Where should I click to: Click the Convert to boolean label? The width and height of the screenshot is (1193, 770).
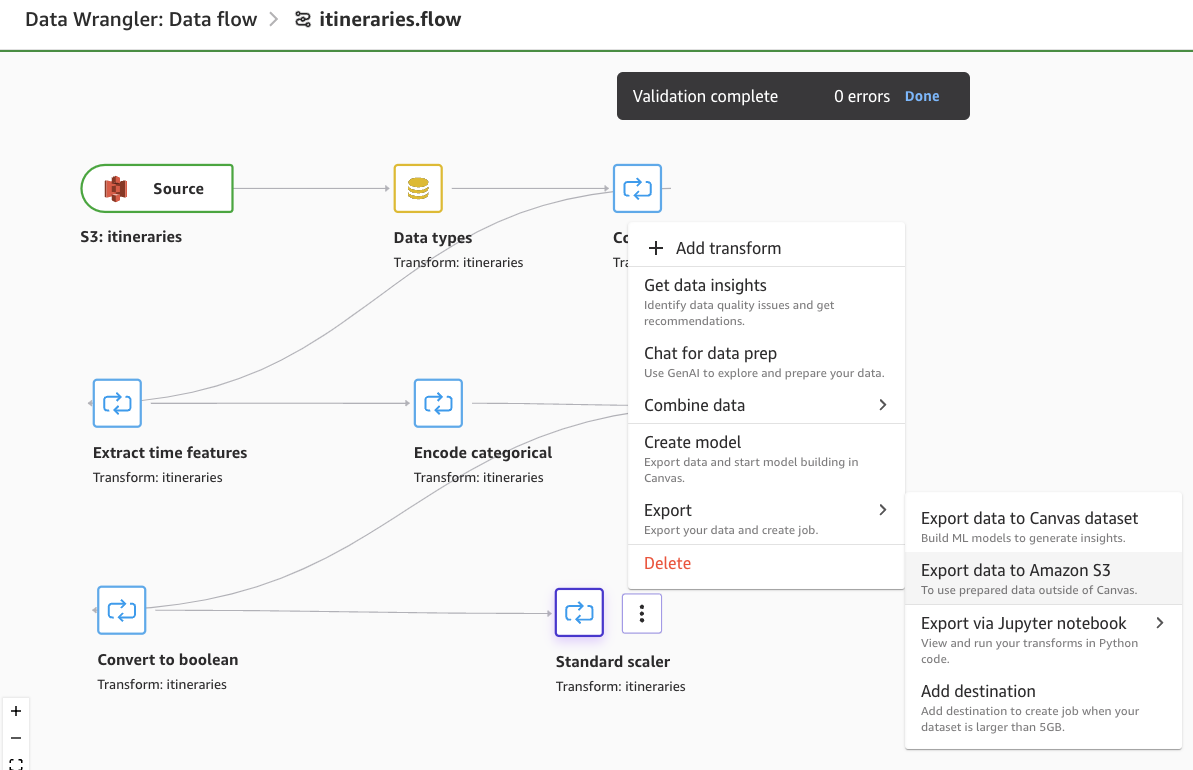point(167,660)
